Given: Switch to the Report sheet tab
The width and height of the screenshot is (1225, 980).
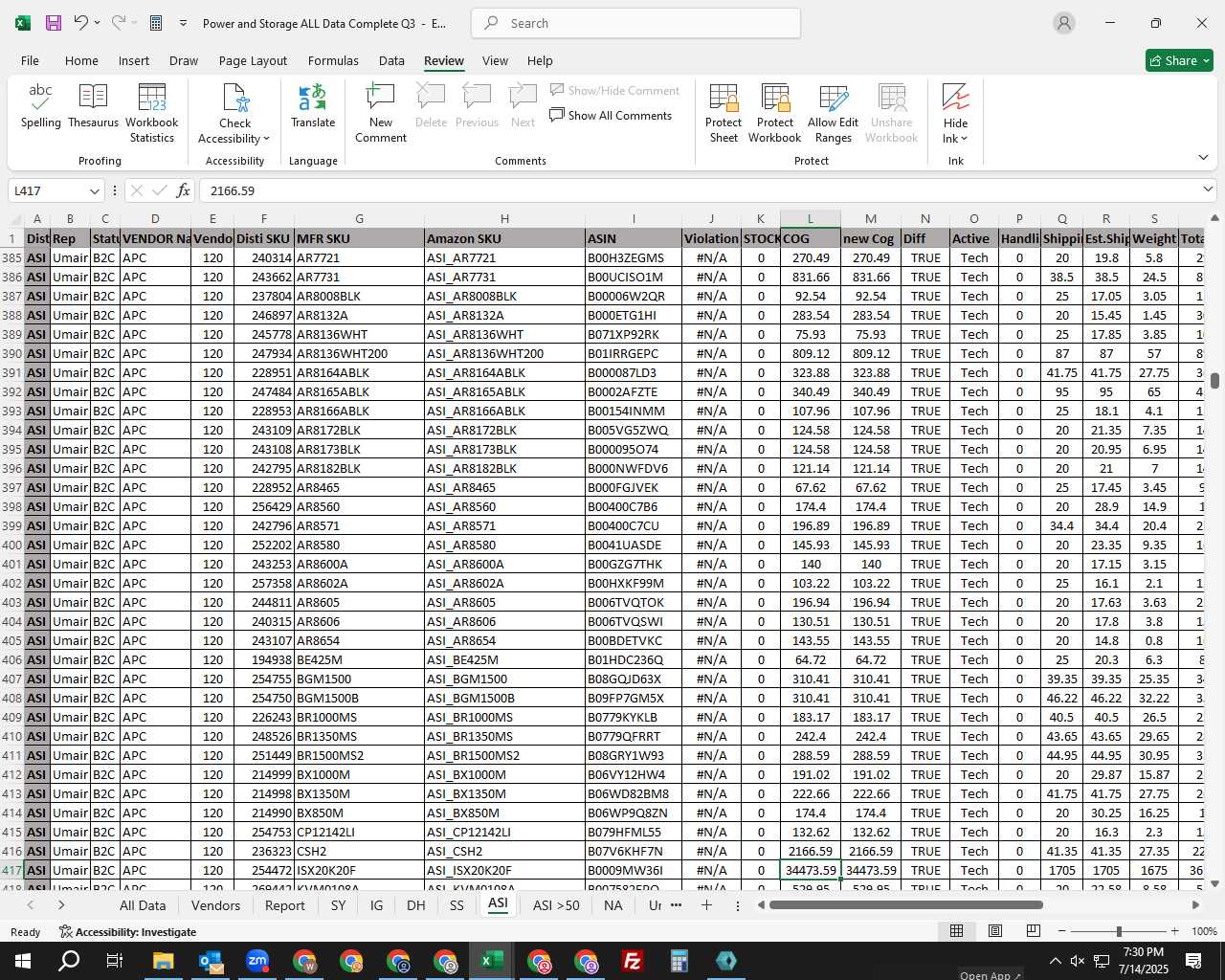Looking at the screenshot, I should click(x=285, y=905).
